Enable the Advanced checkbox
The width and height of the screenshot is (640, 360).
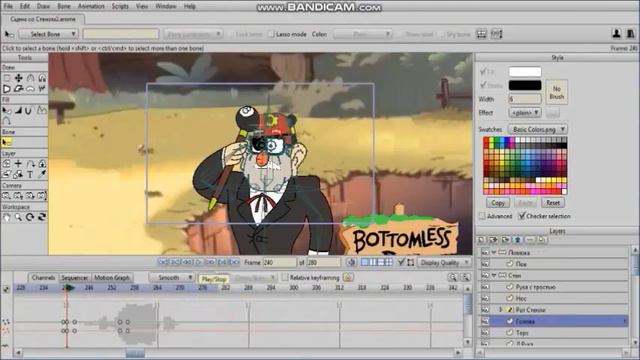pos(482,216)
